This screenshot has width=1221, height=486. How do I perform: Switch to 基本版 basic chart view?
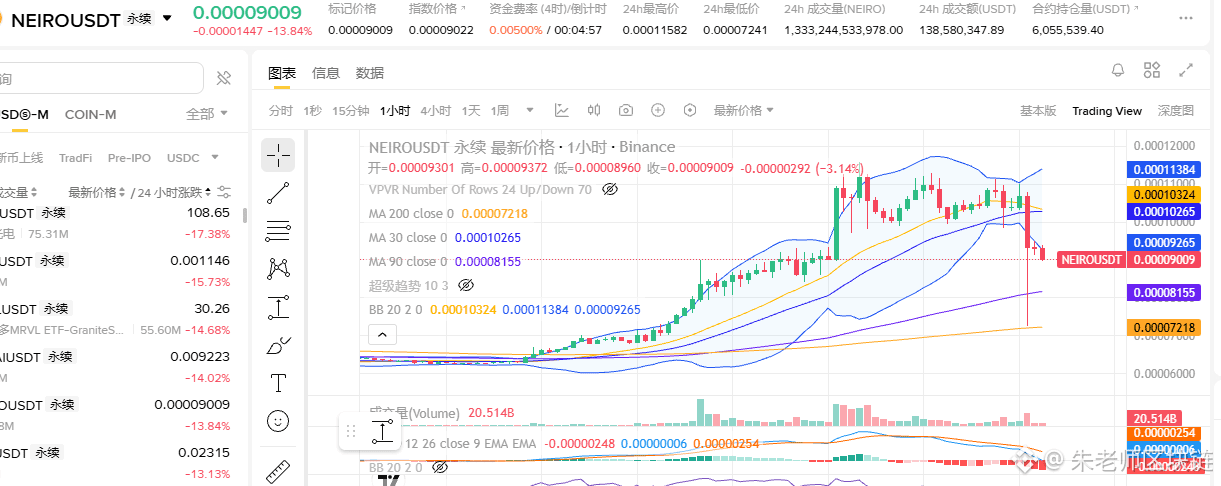(x=1038, y=111)
